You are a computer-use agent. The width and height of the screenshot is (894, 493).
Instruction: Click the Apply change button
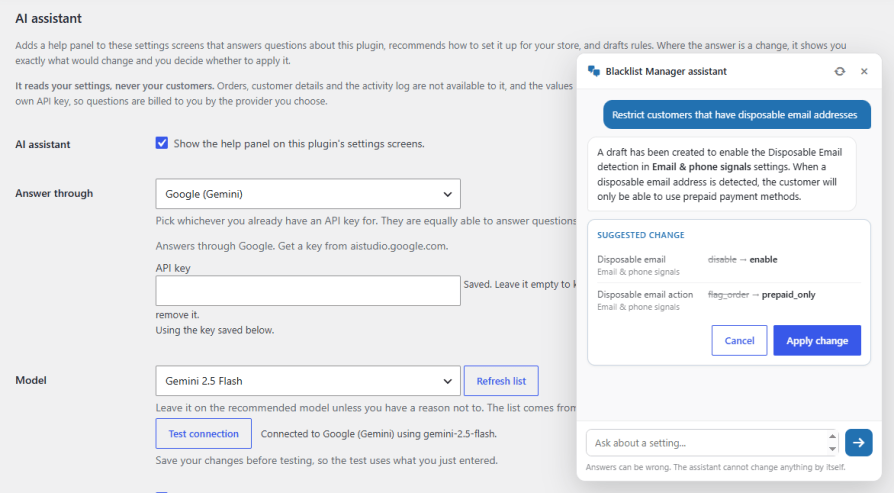point(817,340)
